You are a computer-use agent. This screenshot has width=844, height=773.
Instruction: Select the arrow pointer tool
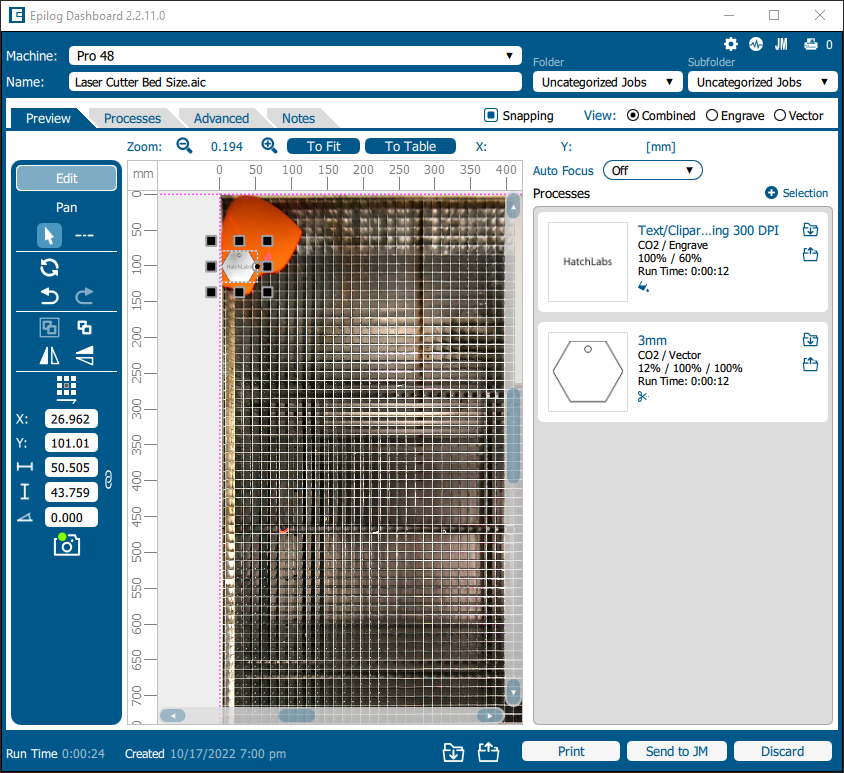(49, 235)
